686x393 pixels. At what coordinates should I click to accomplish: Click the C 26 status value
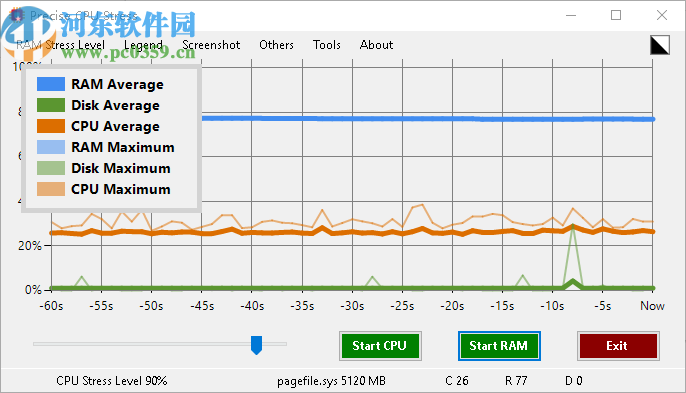(457, 381)
